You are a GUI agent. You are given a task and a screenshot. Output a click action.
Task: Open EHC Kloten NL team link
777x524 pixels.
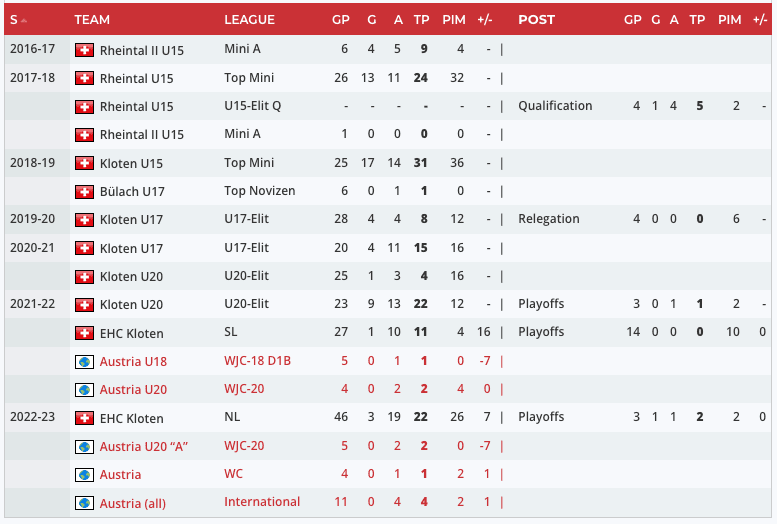click(131, 418)
